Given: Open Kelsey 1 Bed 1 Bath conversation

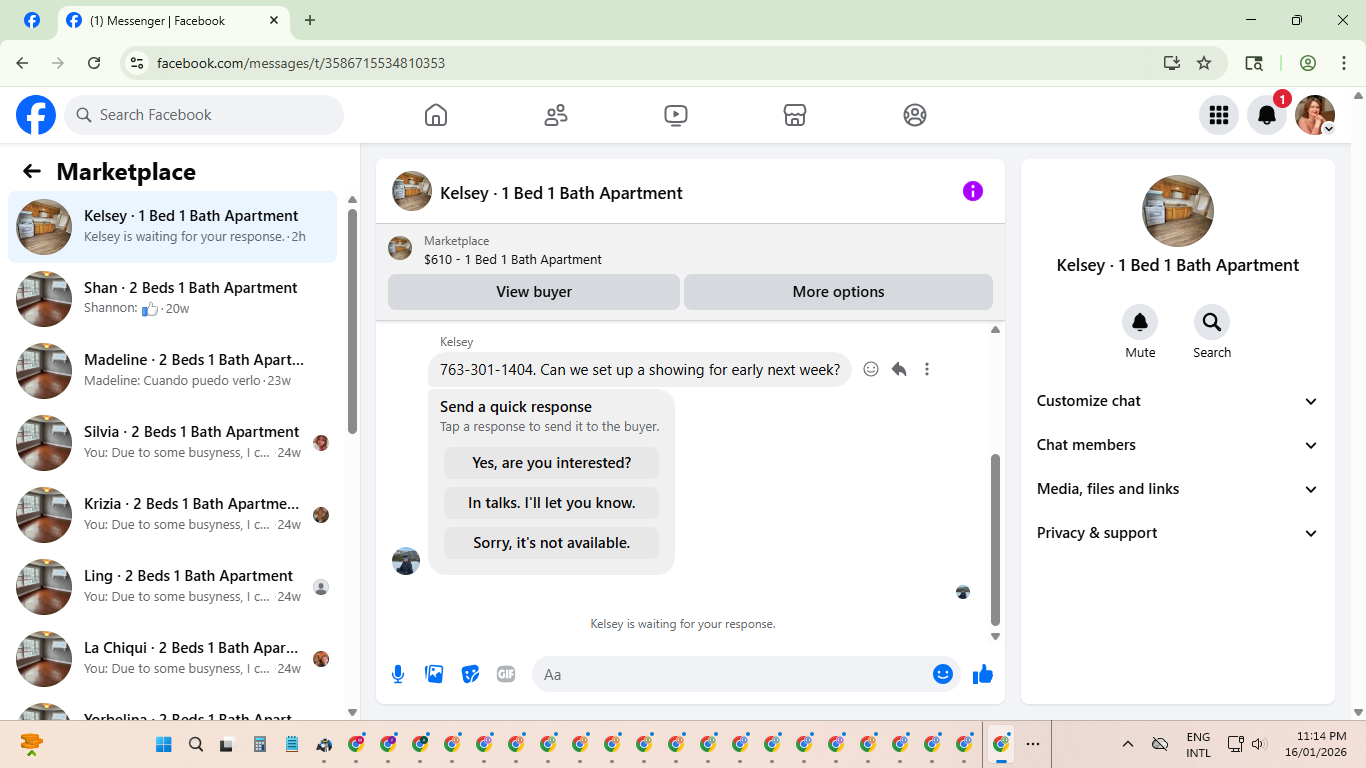Looking at the screenshot, I should 173,227.
